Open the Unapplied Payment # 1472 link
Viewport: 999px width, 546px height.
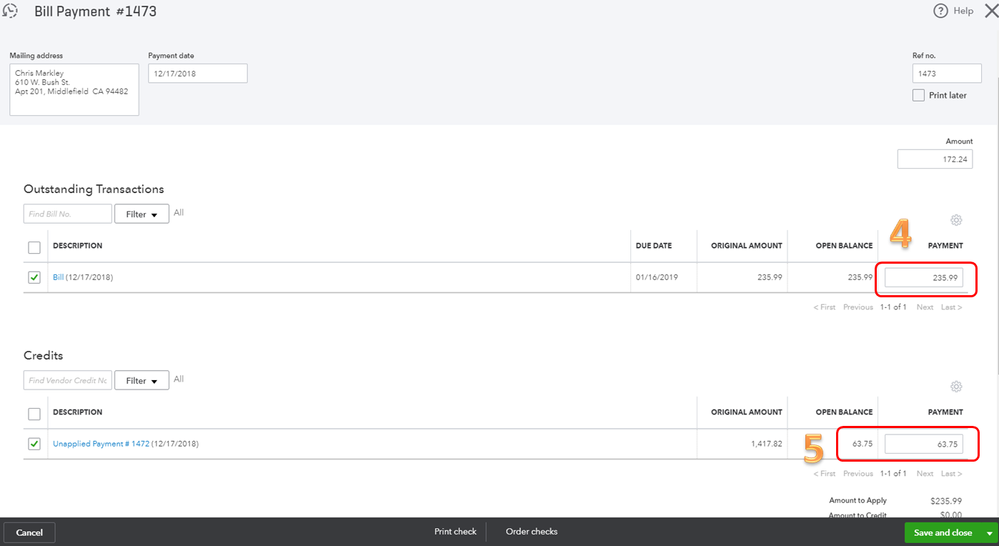tap(101, 443)
